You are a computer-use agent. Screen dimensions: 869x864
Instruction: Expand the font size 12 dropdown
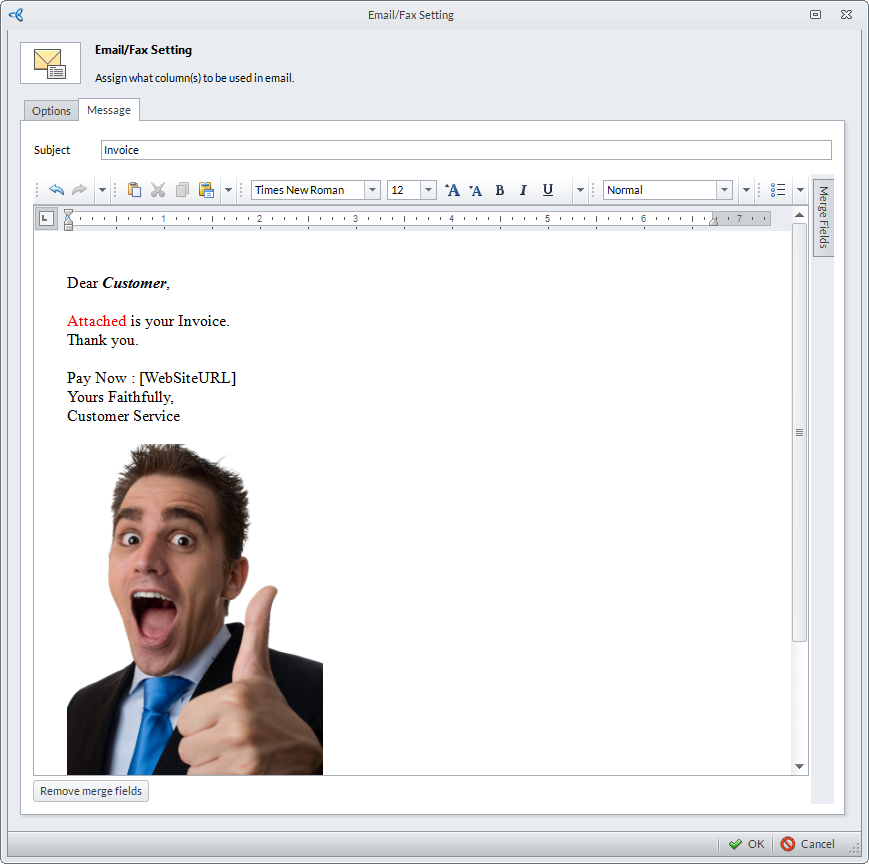(428, 190)
